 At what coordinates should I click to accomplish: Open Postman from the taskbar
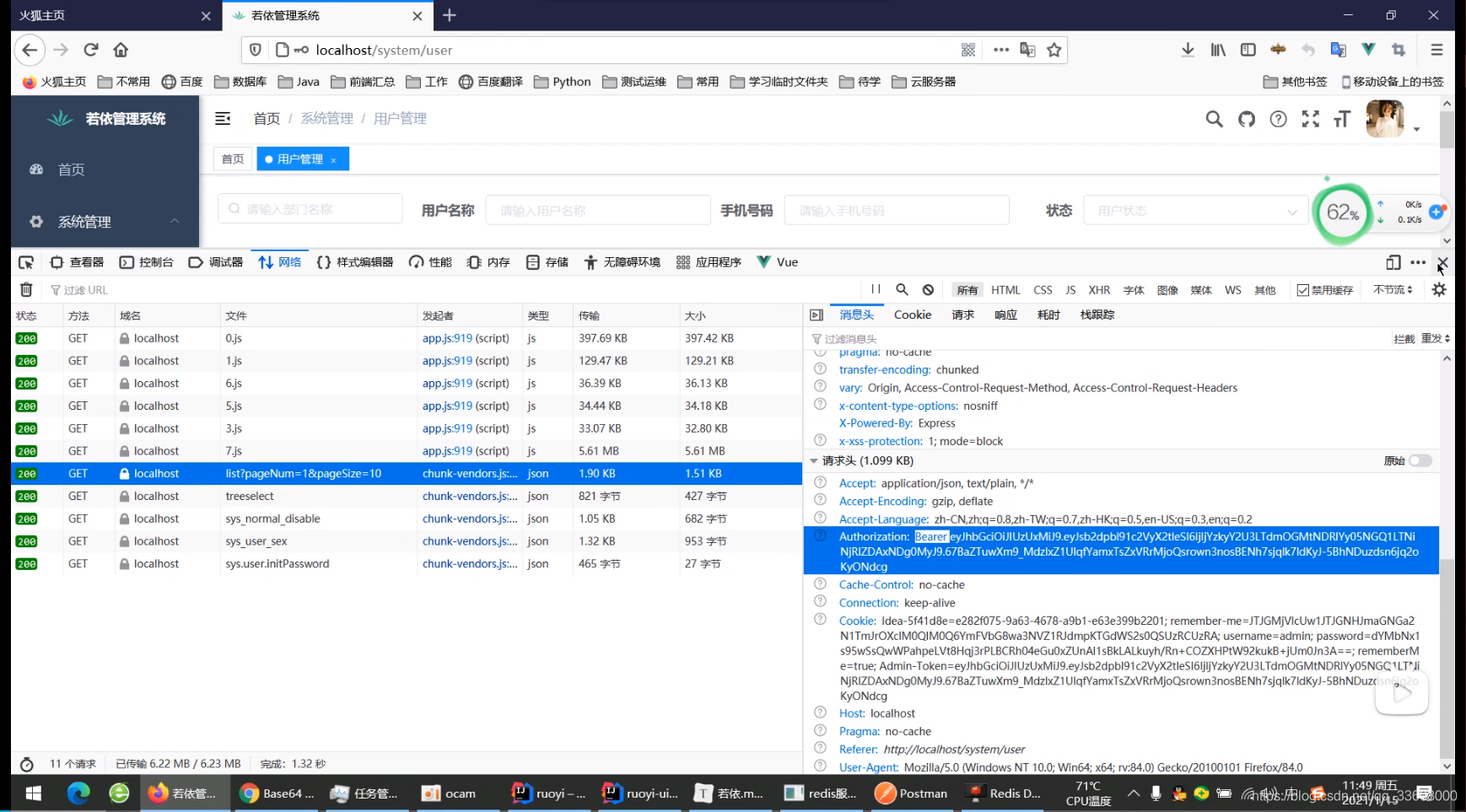coord(911,793)
